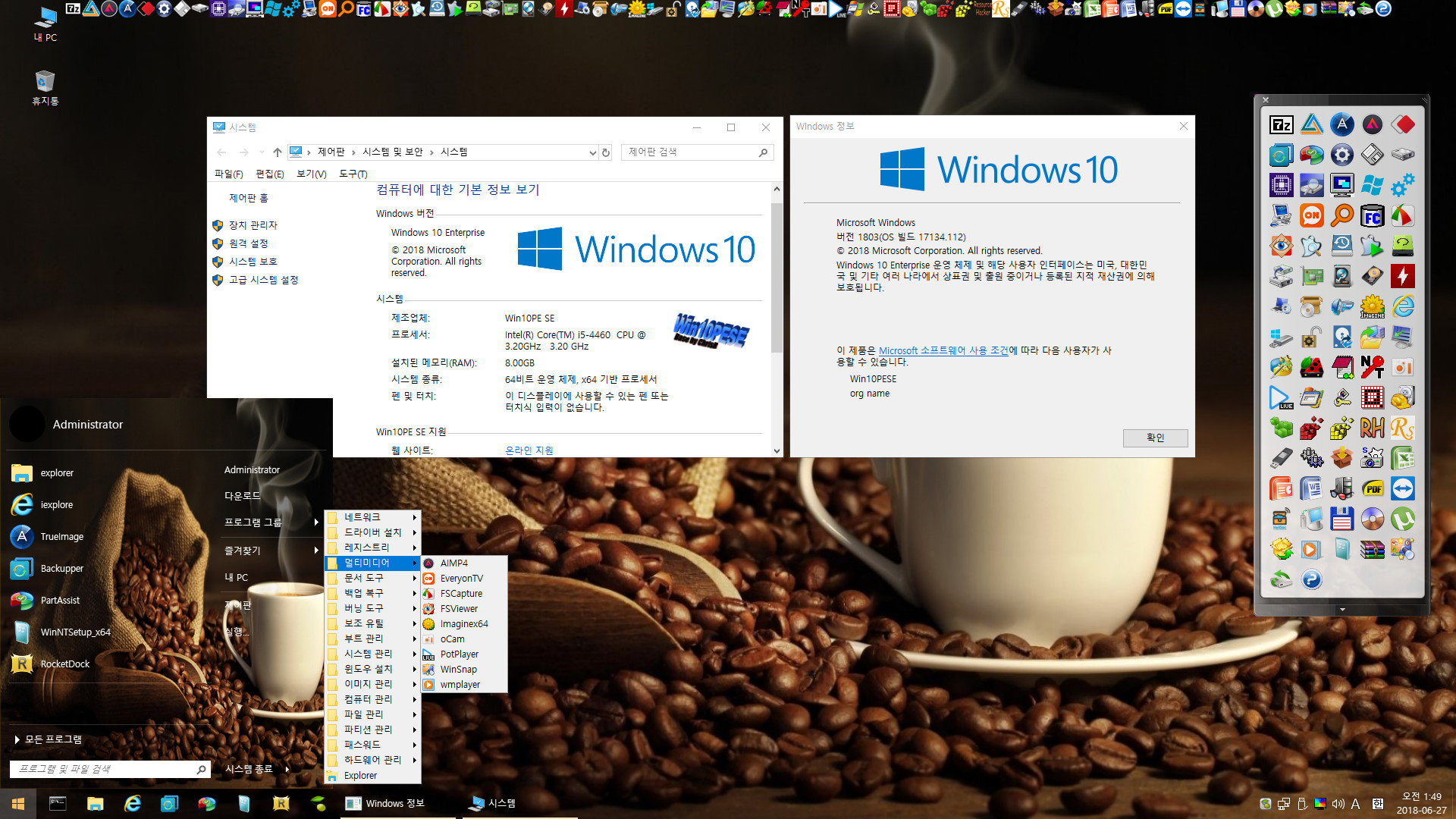Open 도구(T) menu in 시스템 window
The height and width of the screenshot is (819, 1456).
click(353, 174)
